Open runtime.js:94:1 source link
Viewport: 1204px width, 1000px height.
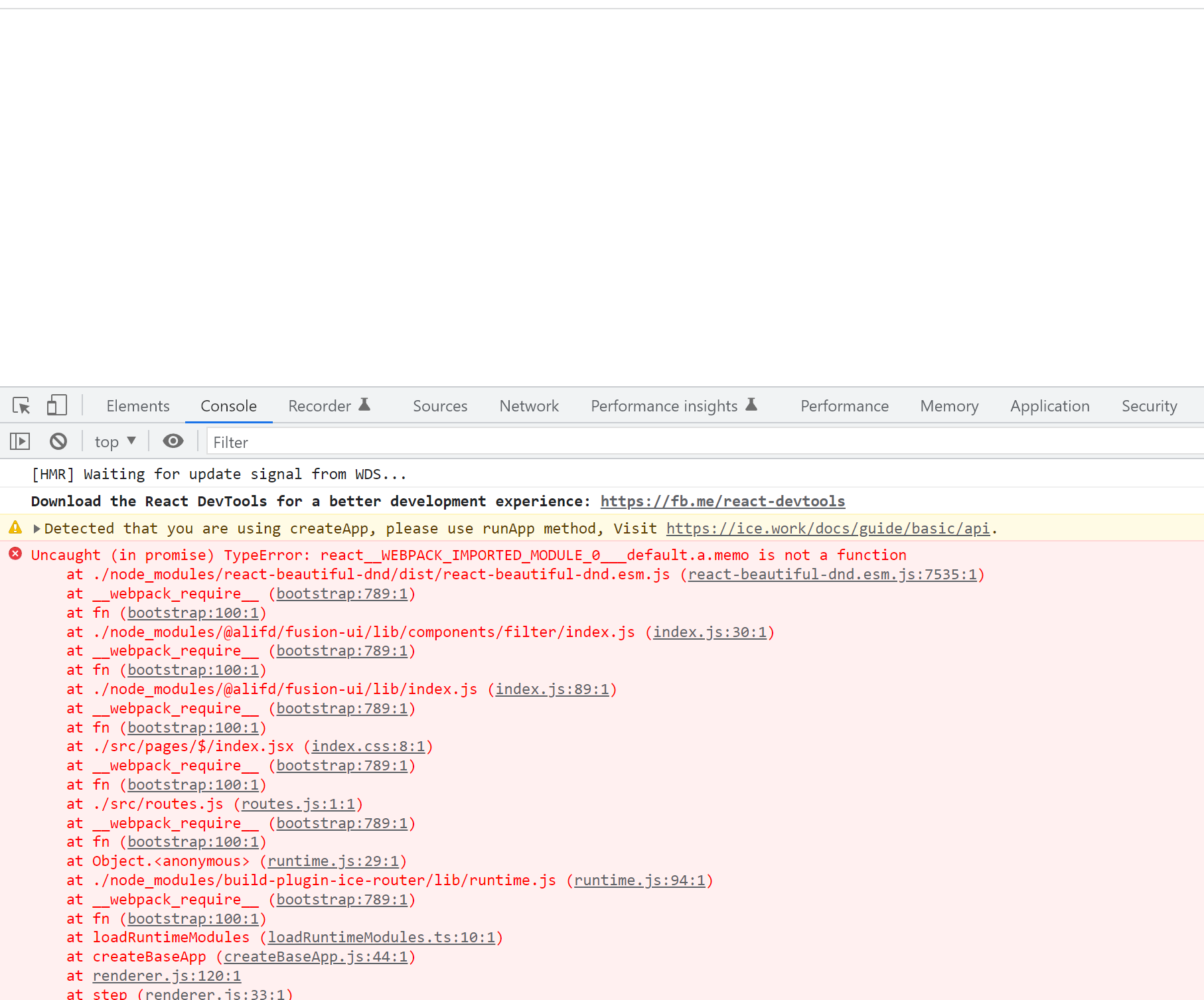coord(640,881)
